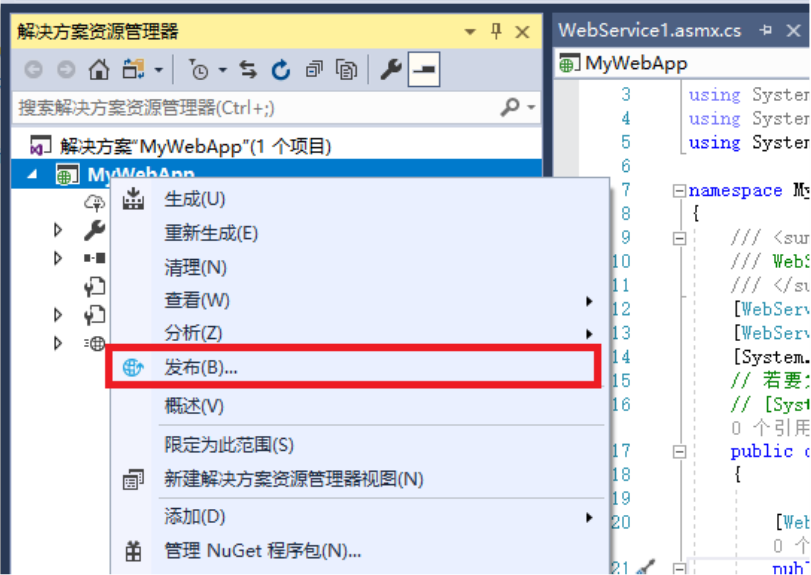Click the Forward navigation arrow in Solution Explorer
Image resolution: width=811 pixels, height=575 pixels.
click(66, 69)
